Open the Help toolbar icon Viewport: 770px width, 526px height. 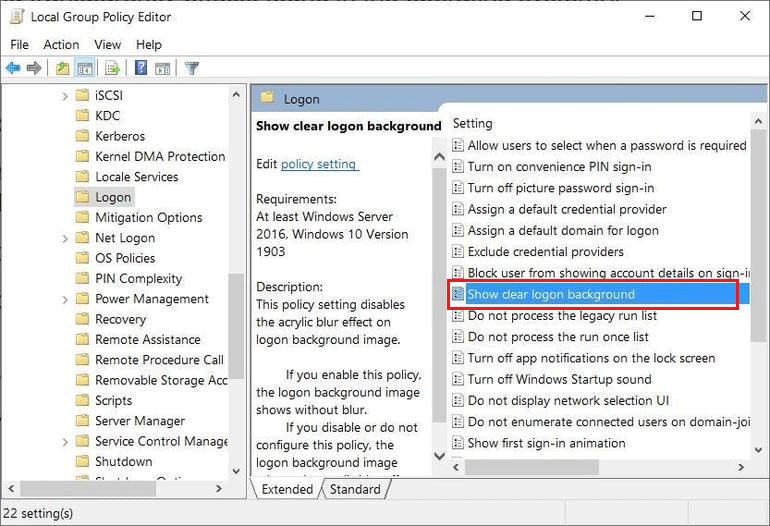tap(141, 68)
